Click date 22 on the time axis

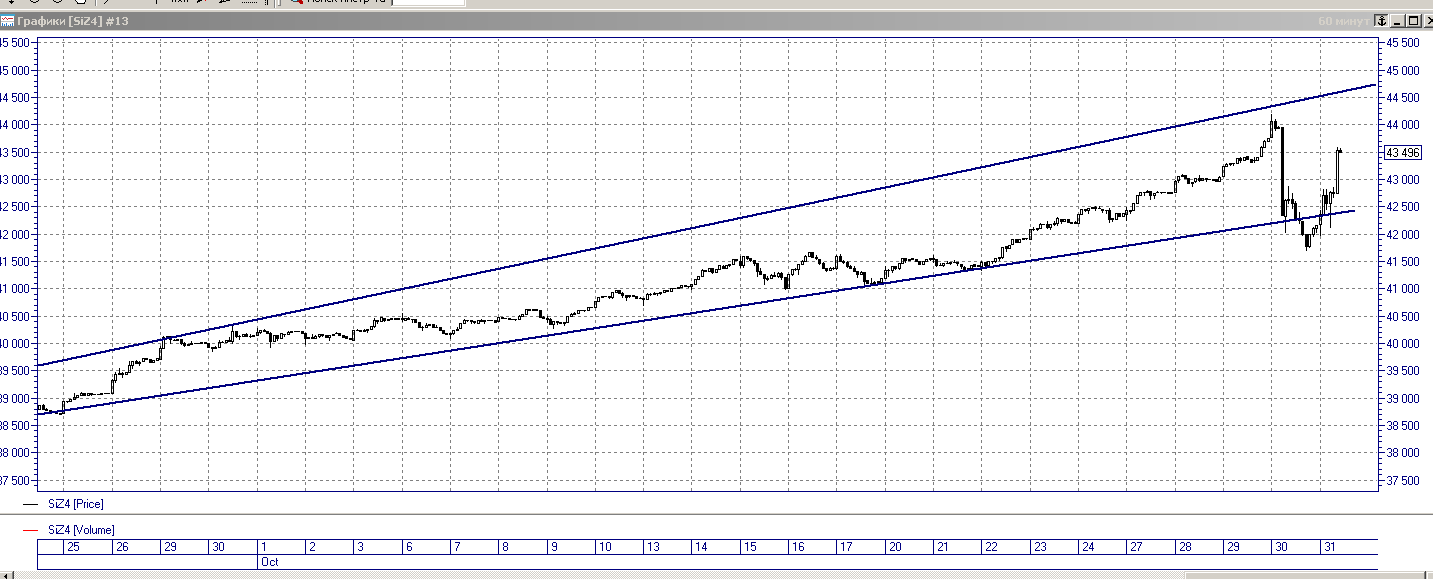pos(991,547)
